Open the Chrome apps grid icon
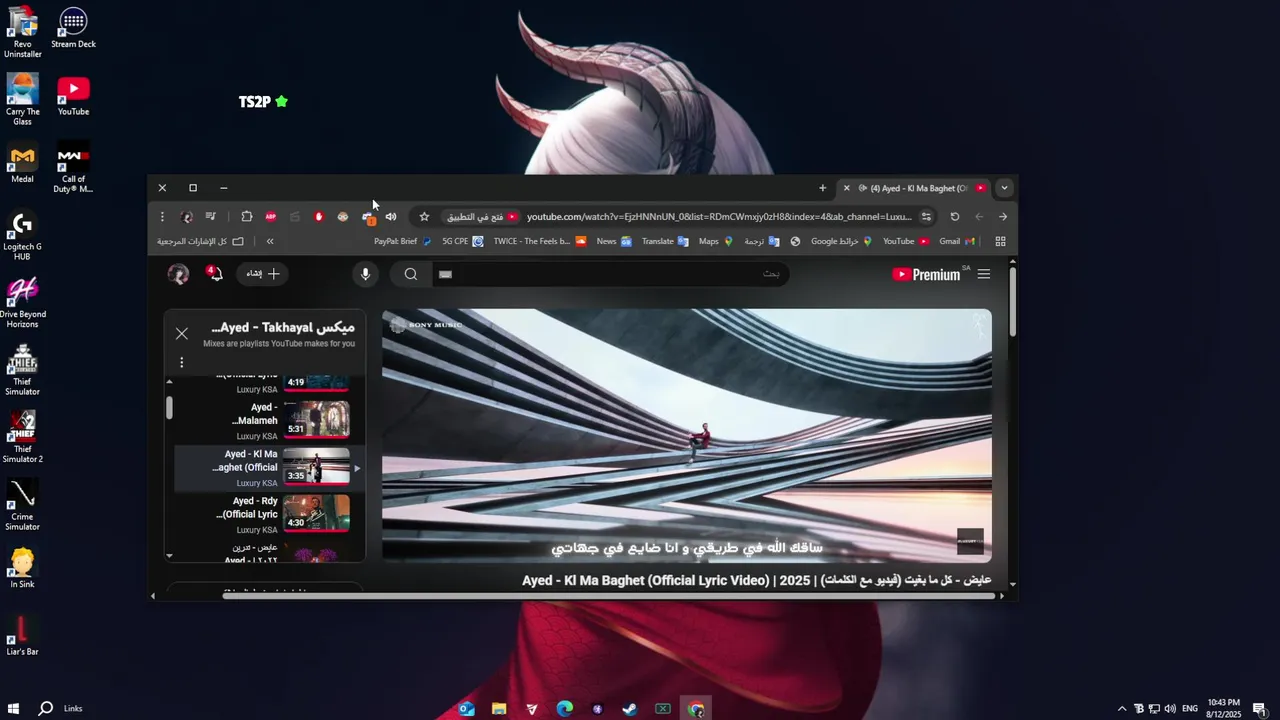Screen dimensions: 1280x720 pyautogui.click(x=1000, y=241)
